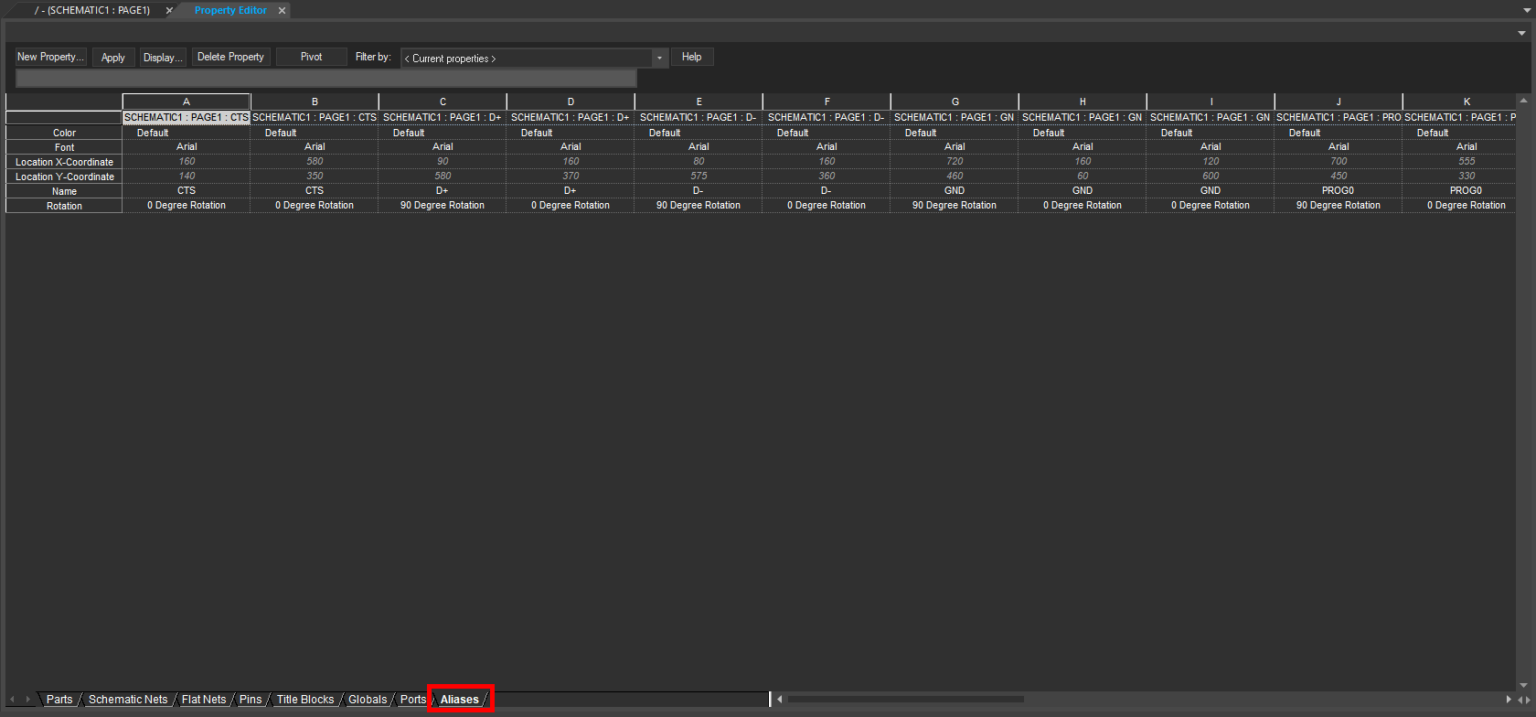Open Help from the toolbar

pyautogui.click(x=692, y=57)
